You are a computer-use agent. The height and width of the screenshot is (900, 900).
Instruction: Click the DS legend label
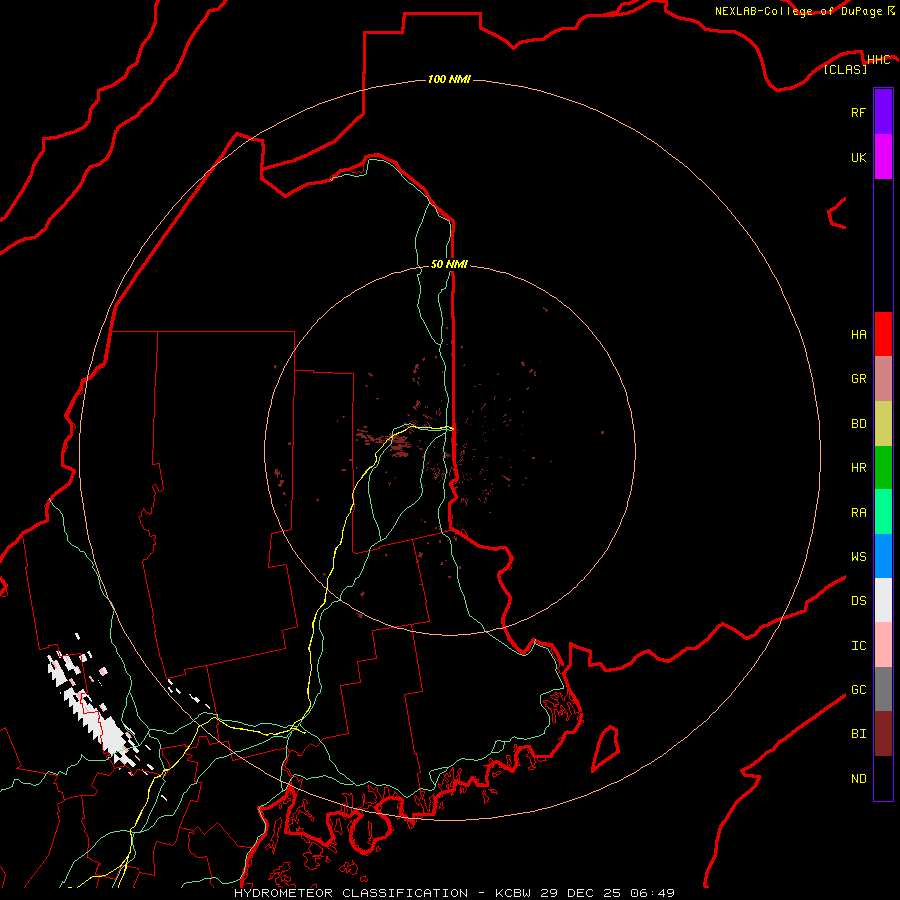tap(858, 600)
